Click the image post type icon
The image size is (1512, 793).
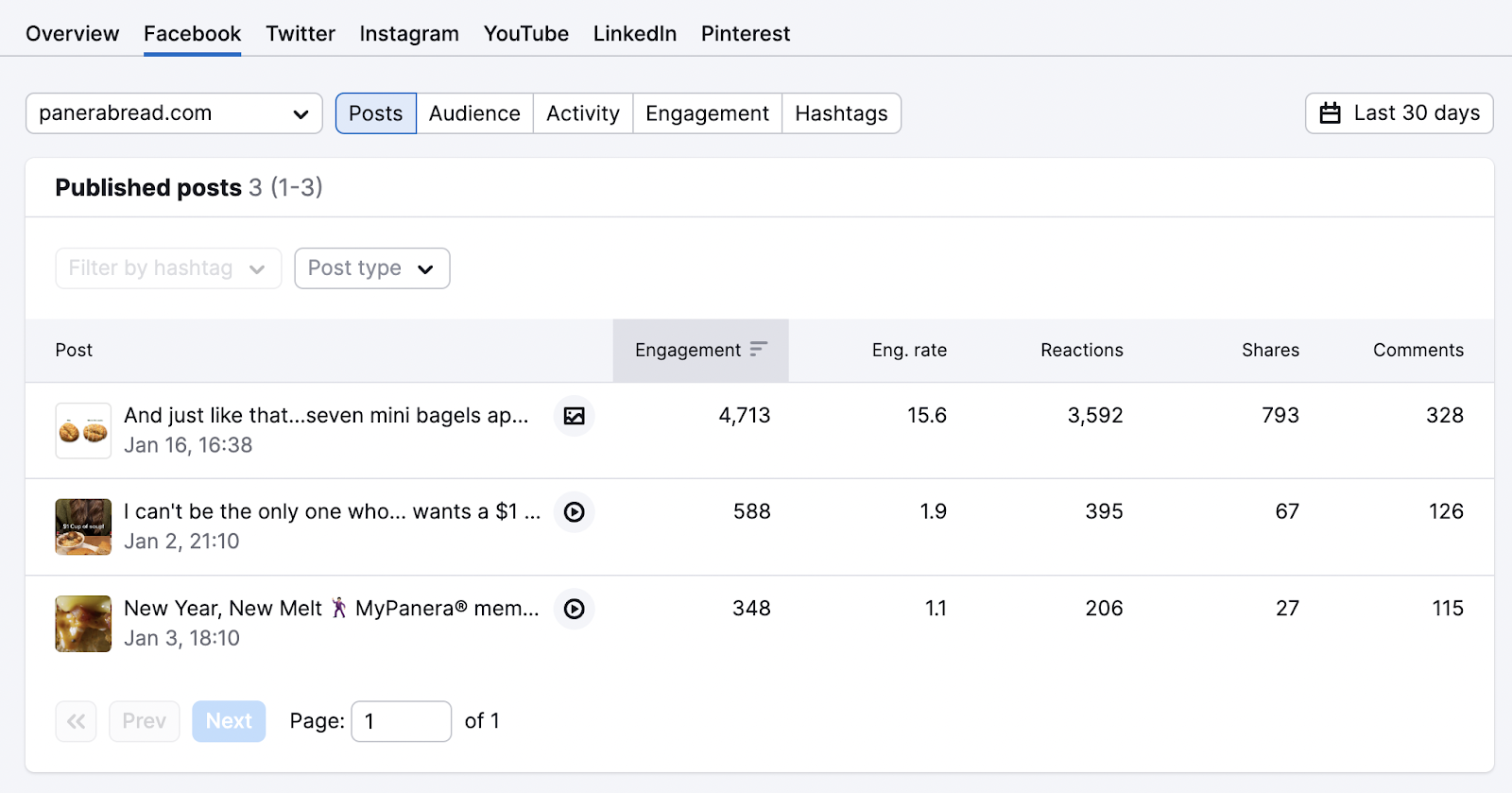[574, 416]
